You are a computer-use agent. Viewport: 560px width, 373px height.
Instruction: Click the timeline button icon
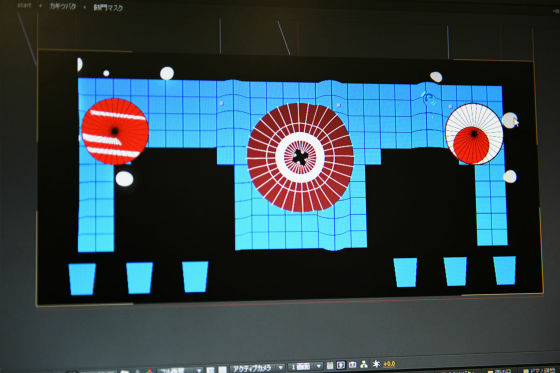[352, 365]
